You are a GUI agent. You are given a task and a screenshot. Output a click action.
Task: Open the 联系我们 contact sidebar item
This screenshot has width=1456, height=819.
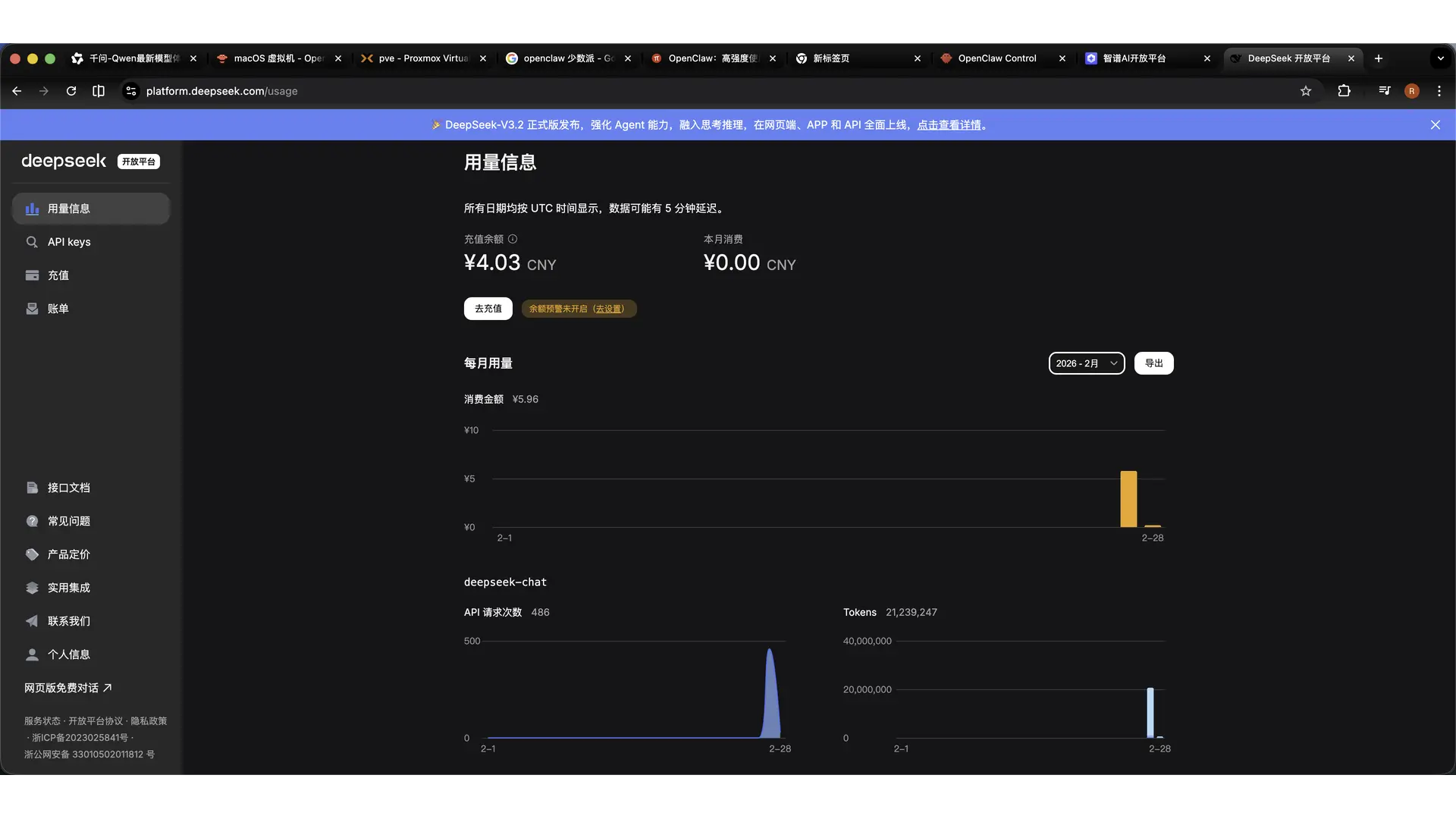68,621
